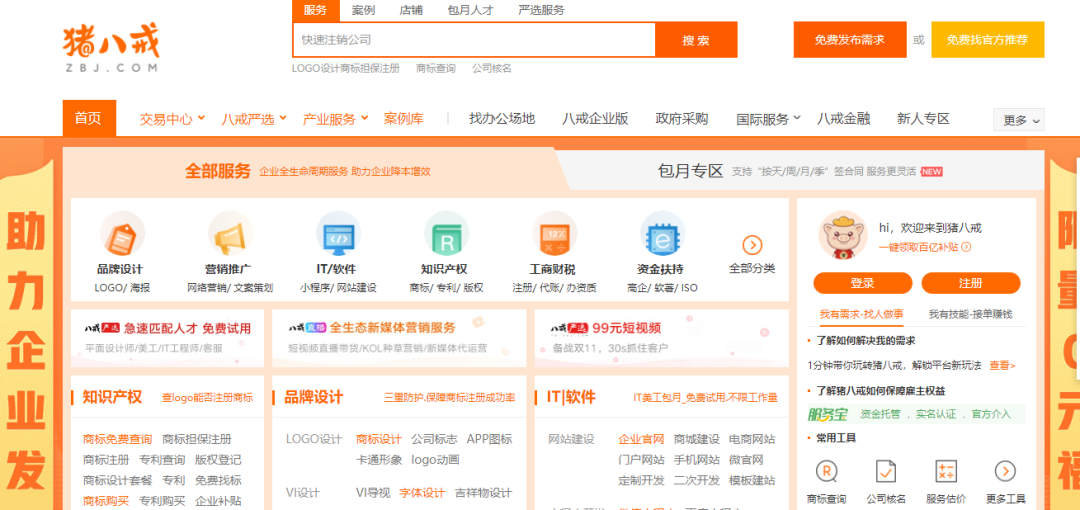The width and height of the screenshot is (1080, 510).
Task: Select the 服务 search tab
Action: point(315,10)
